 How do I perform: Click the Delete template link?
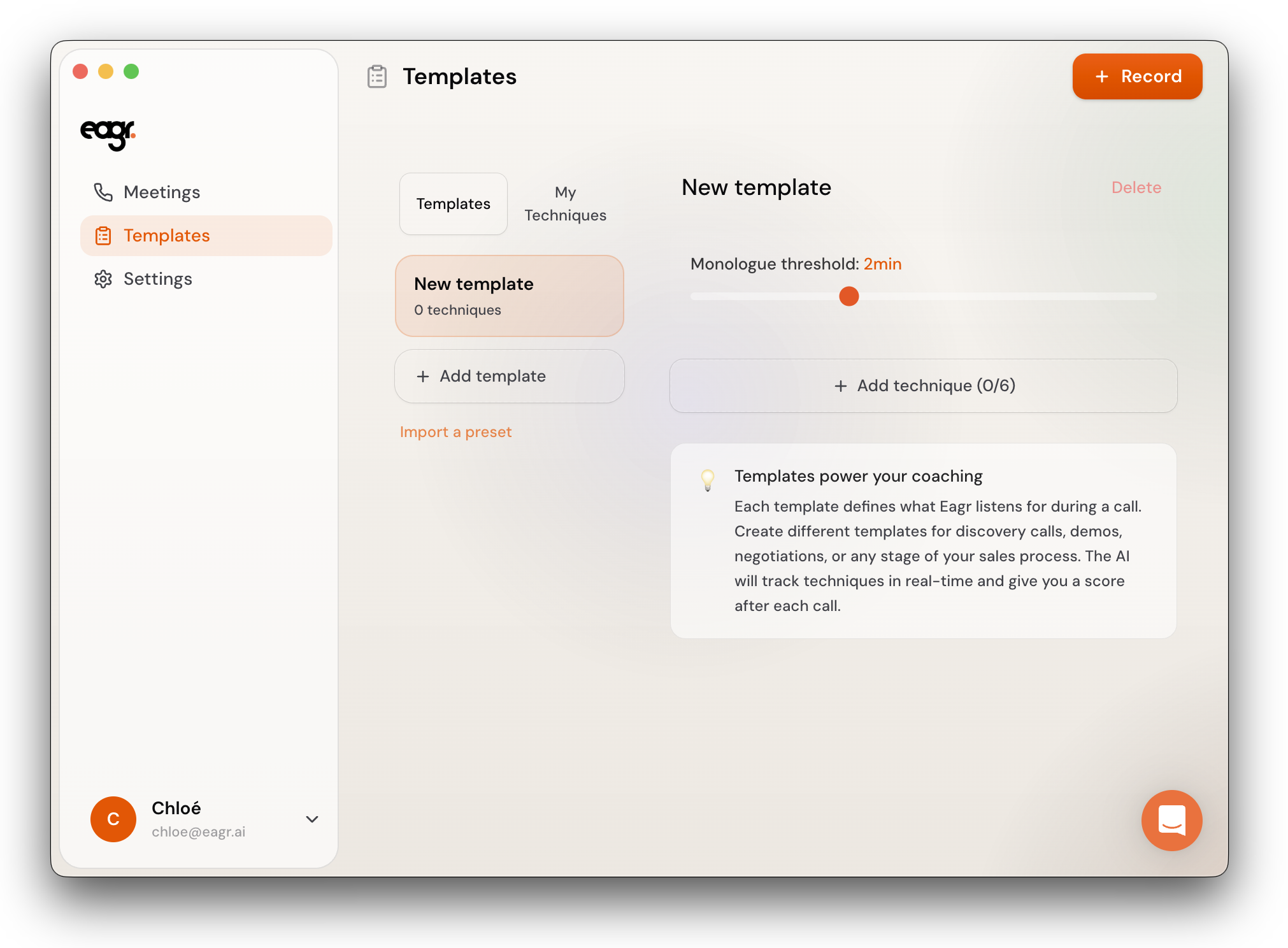[1136, 187]
